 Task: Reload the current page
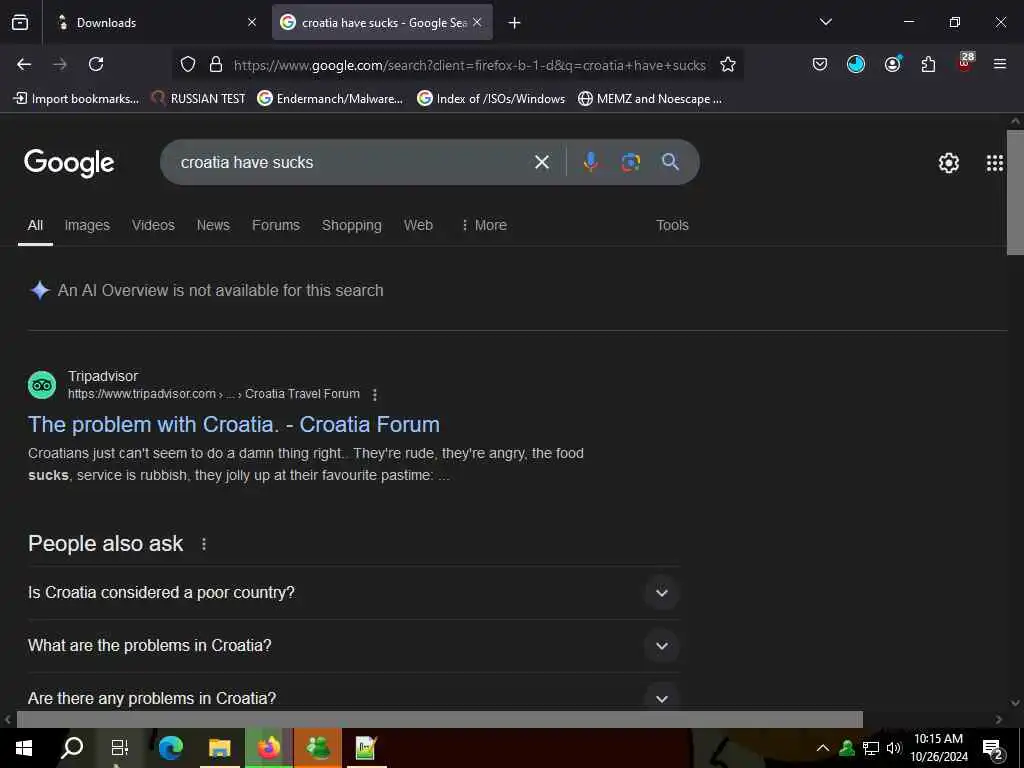[96, 64]
